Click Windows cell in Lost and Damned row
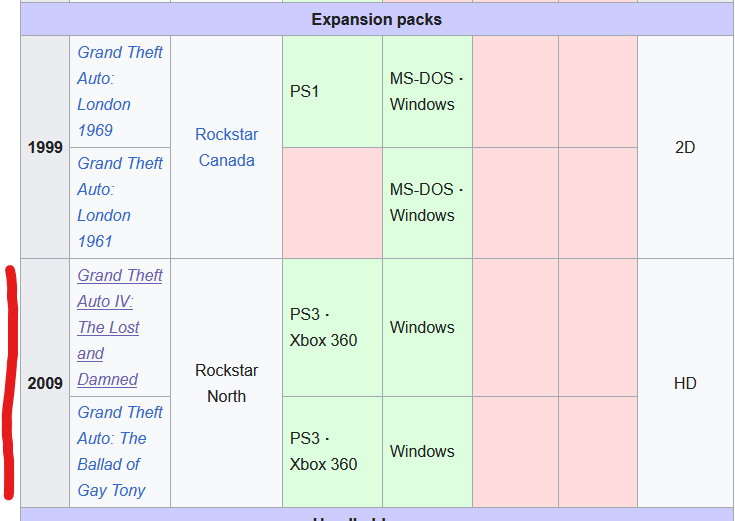Viewport: 735px width, 521px height. coord(428,327)
